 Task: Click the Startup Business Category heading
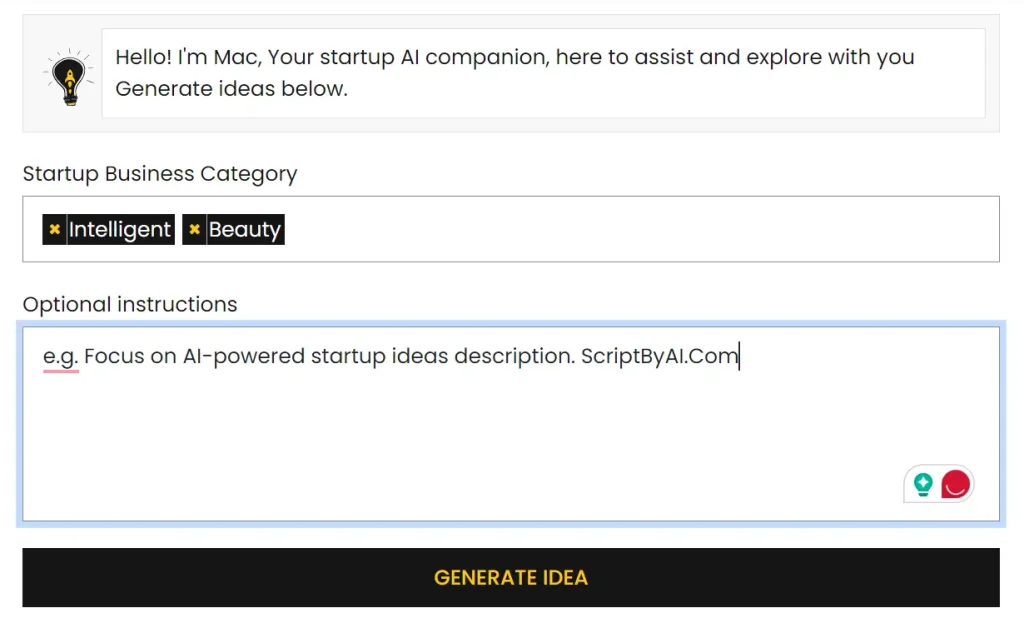point(160,173)
